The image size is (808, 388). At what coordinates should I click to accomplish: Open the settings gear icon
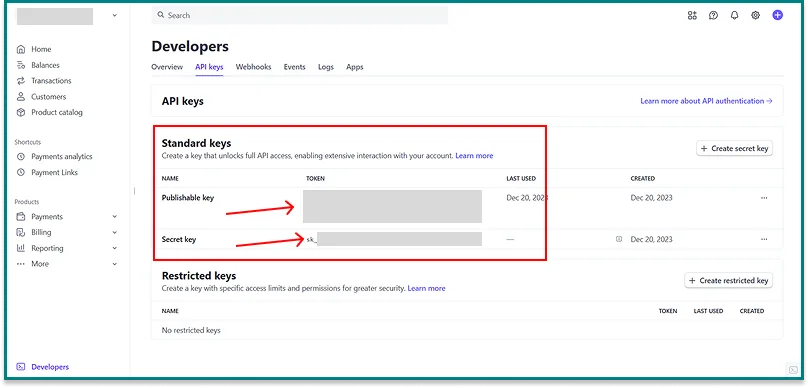(755, 15)
